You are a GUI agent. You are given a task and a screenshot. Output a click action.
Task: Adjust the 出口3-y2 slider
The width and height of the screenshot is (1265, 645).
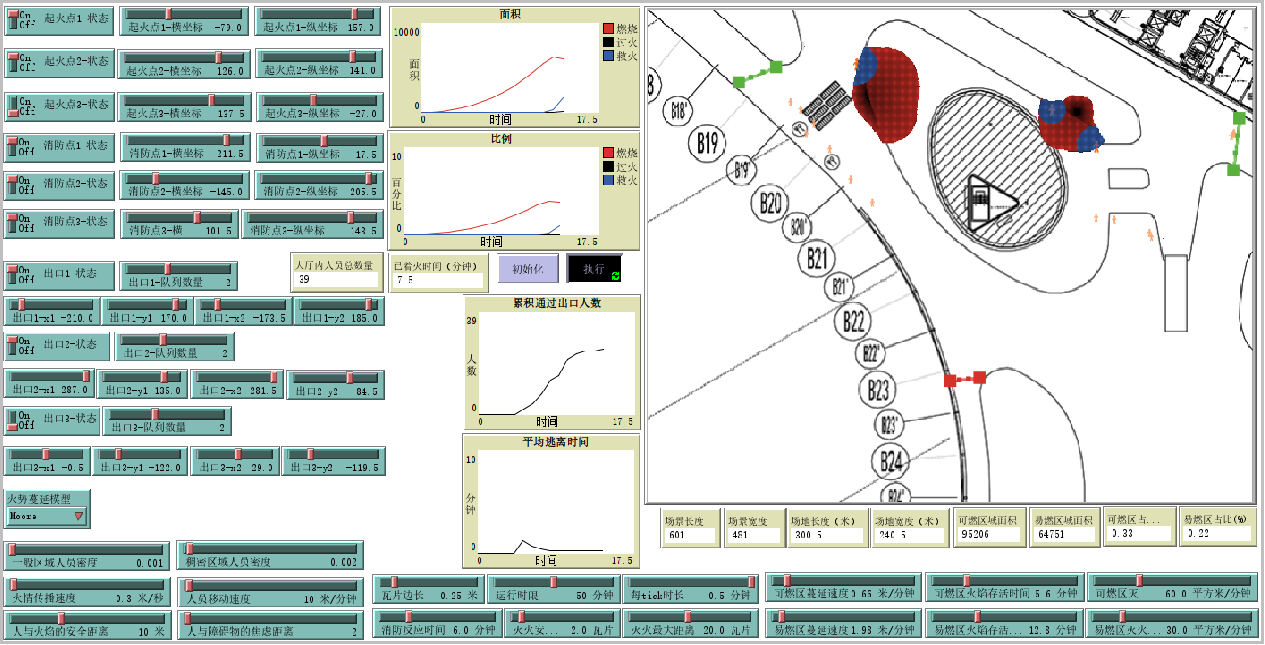(334, 461)
